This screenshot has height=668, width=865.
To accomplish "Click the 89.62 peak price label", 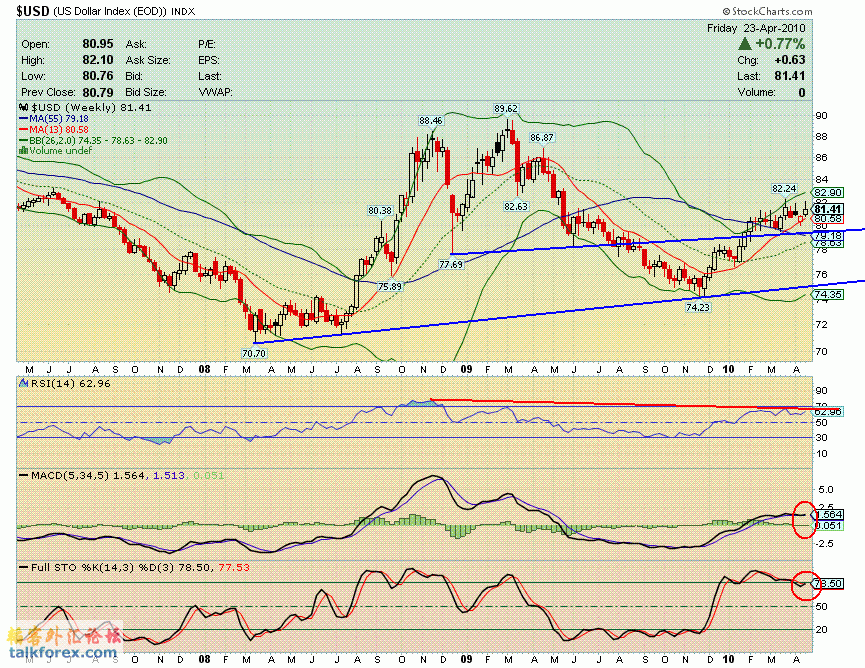I will [506, 108].
